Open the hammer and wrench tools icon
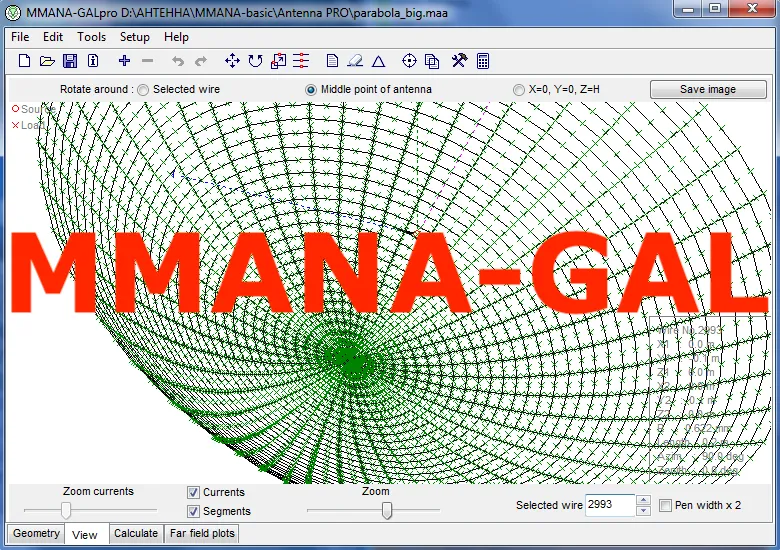Image resolution: width=780 pixels, height=550 pixels. point(459,61)
